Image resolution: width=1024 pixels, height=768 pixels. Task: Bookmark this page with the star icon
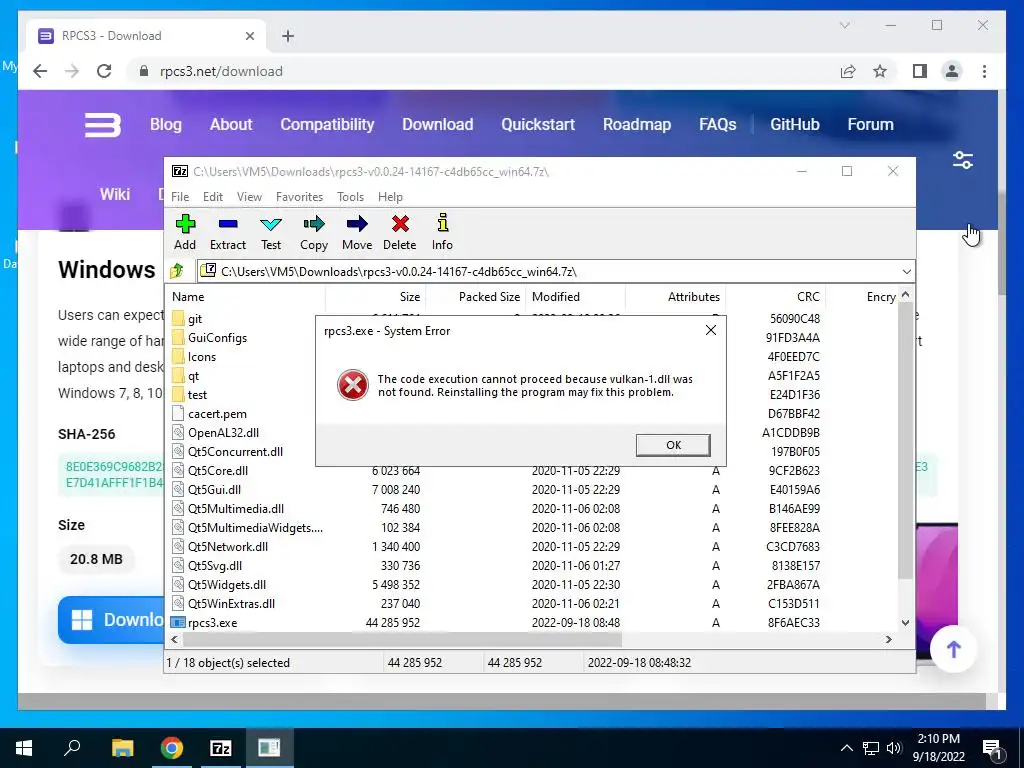(880, 71)
